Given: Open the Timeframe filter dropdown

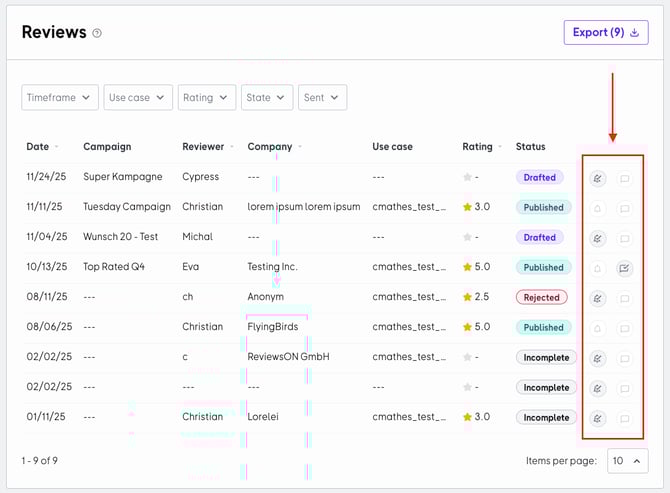Looking at the screenshot, I should click(x=60, y=98).
